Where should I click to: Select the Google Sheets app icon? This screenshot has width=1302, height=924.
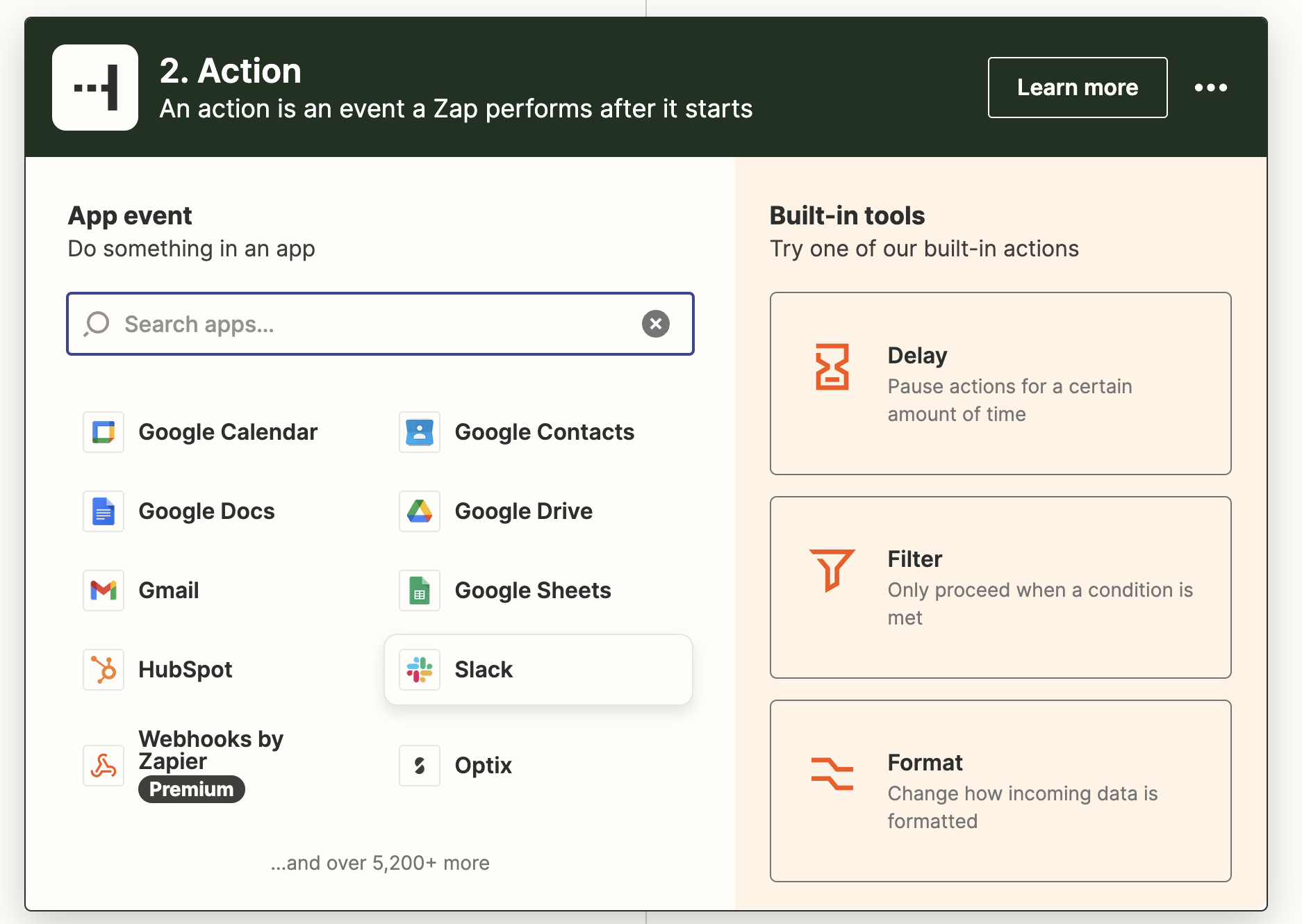coord(420,591)
